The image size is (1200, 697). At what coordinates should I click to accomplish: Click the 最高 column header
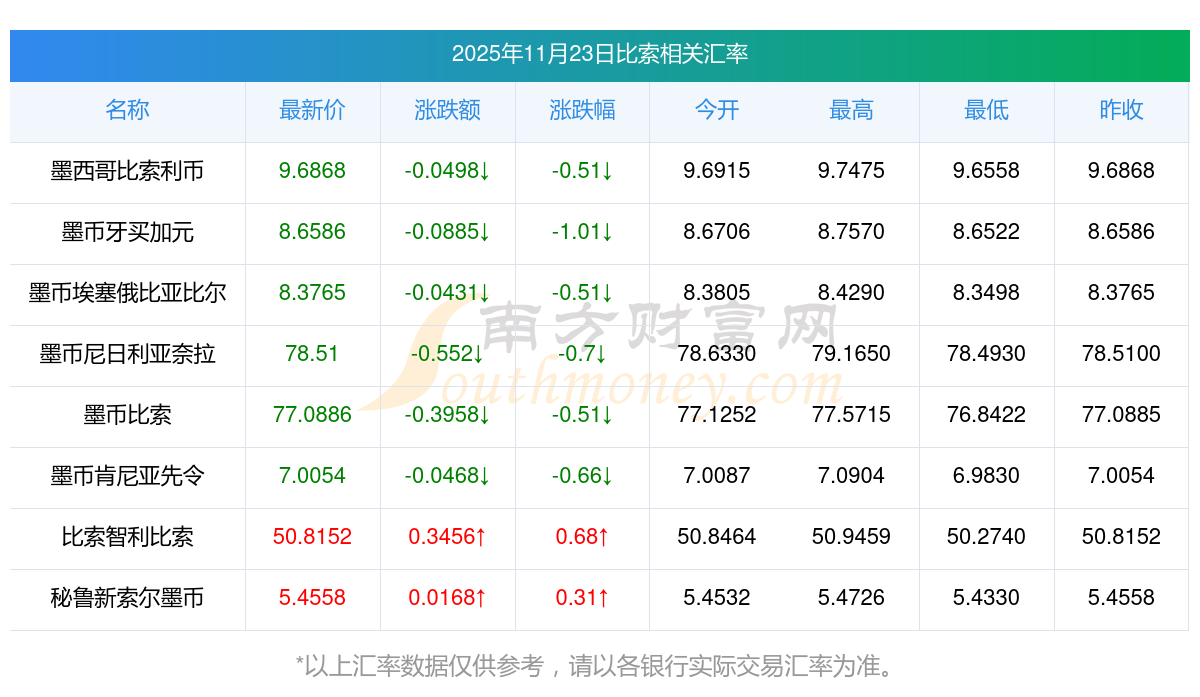[x=852, y=110]
